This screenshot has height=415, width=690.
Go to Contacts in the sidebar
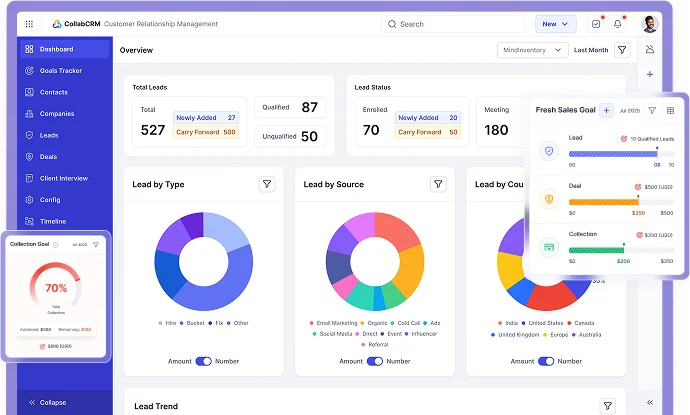tap(53, 92)
